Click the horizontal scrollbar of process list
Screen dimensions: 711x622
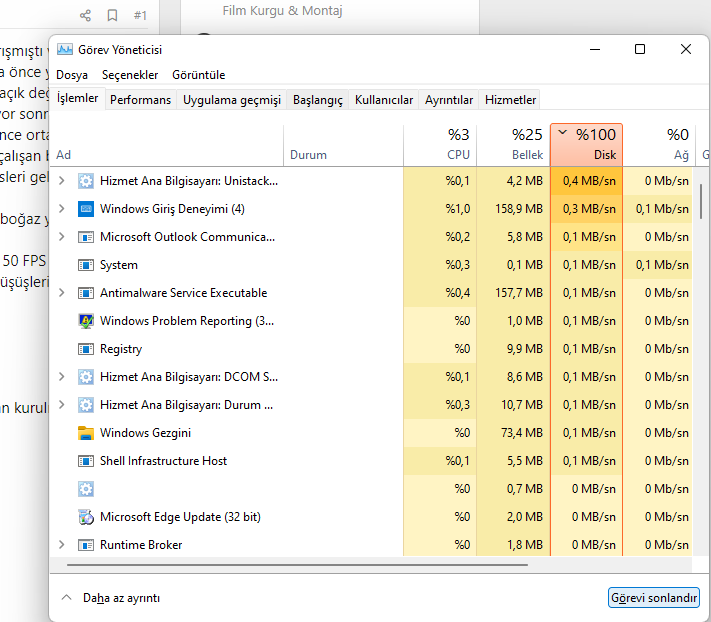coord(297,565)
